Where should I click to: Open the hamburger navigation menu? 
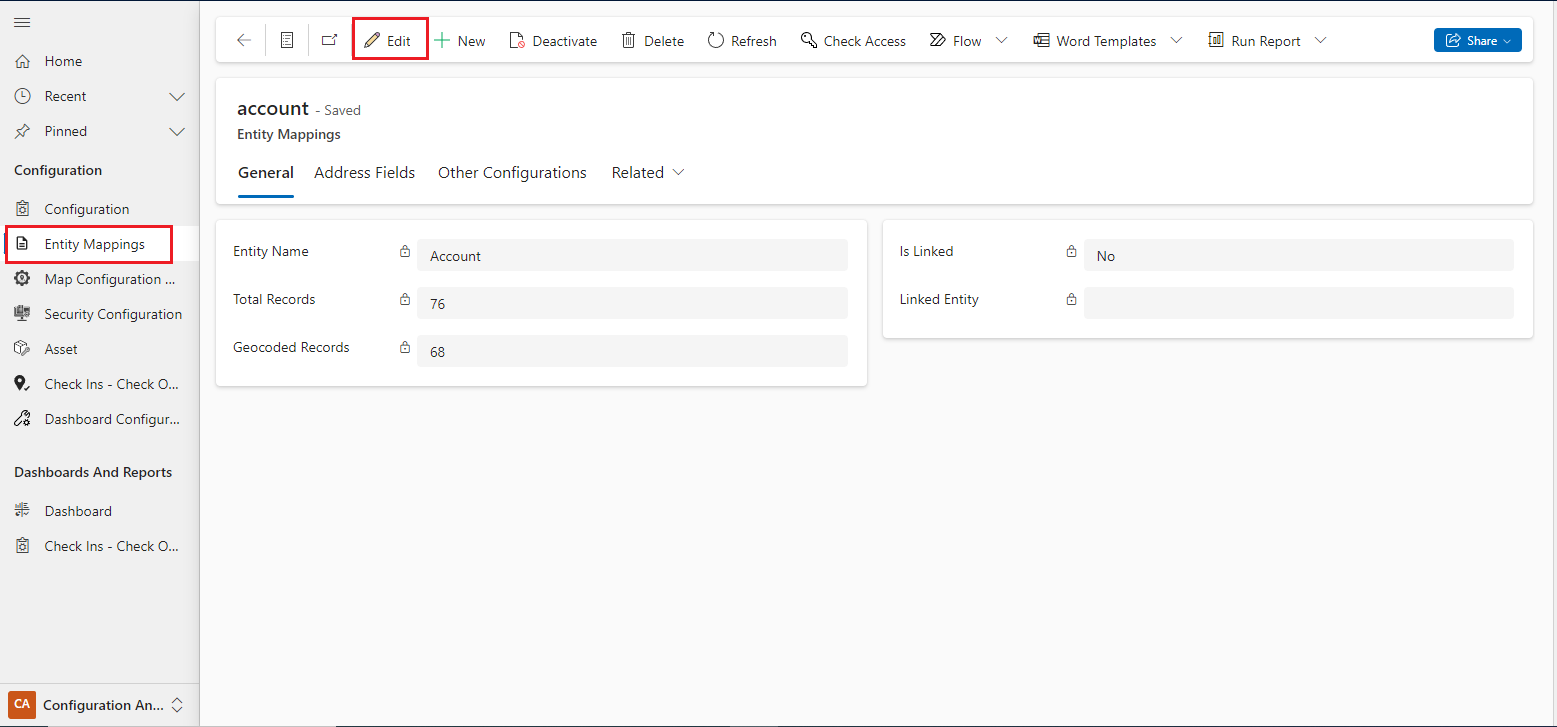click(22, 22)
